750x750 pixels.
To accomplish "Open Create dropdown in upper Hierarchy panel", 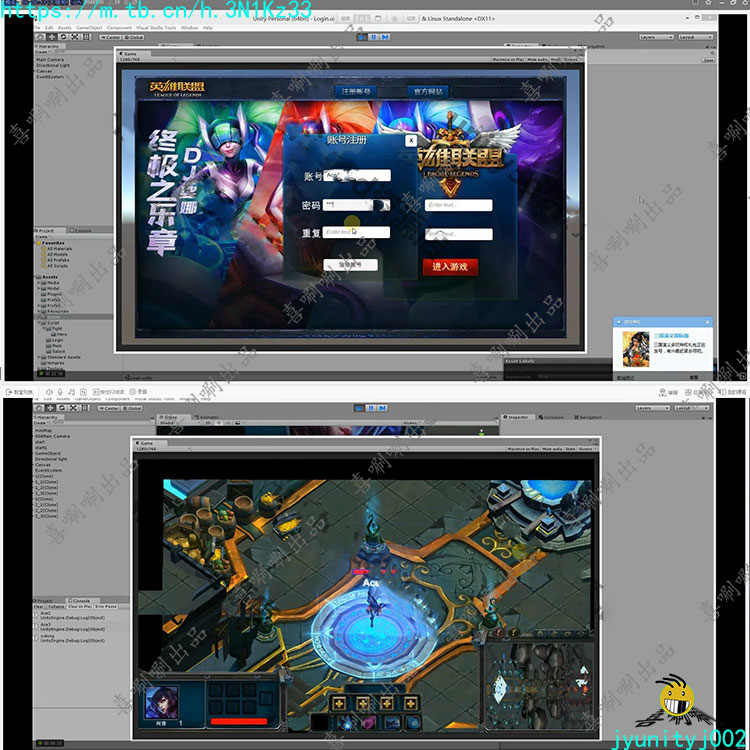I will [42, 52].
